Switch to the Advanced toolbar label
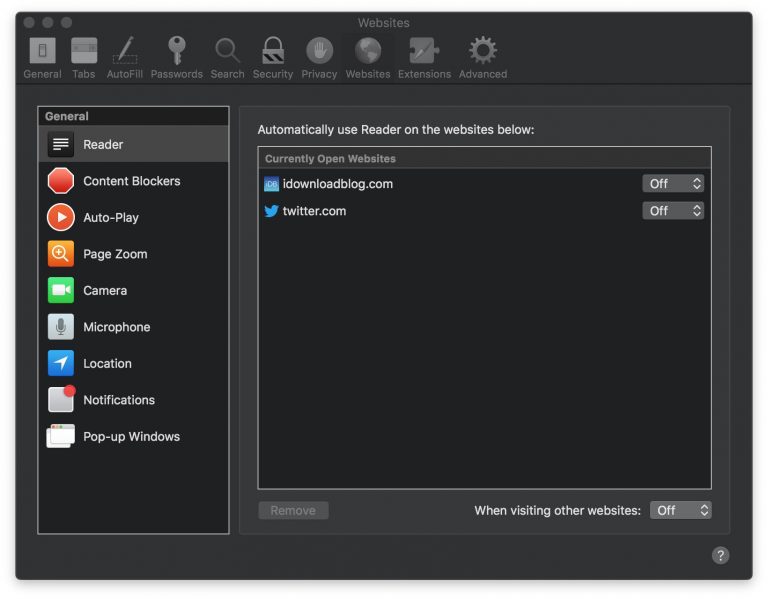 point(483,74)
